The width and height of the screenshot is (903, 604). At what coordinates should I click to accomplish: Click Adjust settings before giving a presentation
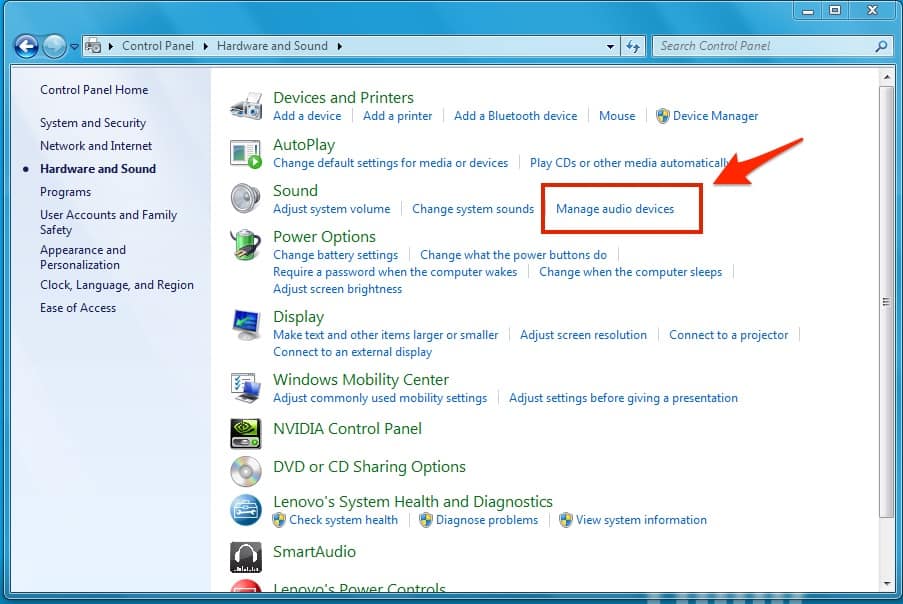tap(623, 398)
